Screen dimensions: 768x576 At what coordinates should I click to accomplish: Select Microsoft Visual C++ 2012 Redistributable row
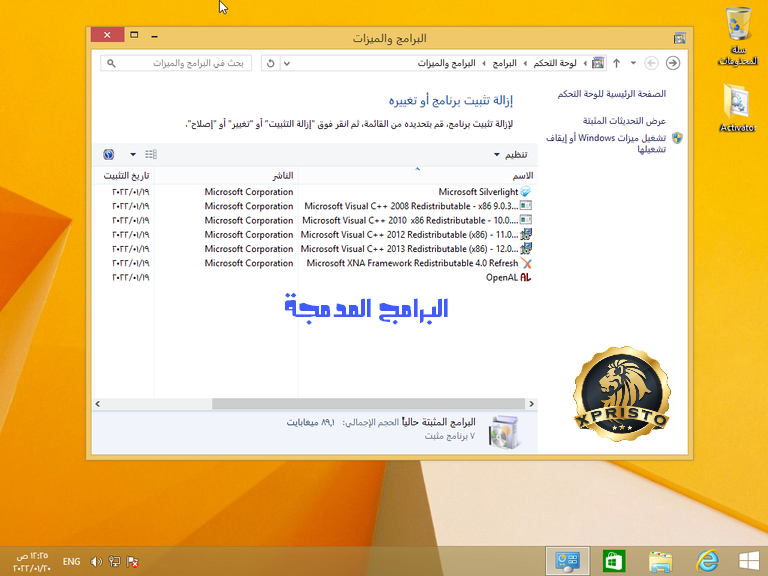[315, 234]
